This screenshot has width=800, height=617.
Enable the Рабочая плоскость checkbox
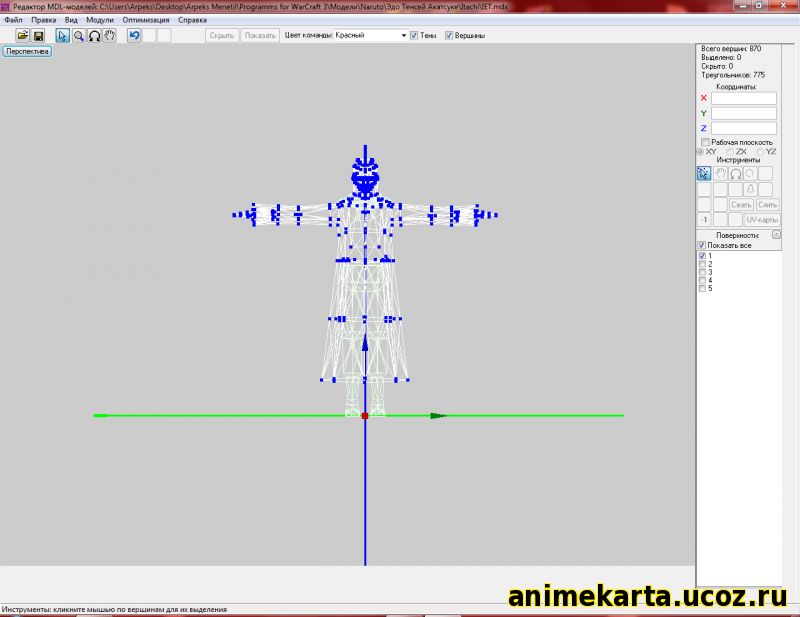tap(705, 142)
